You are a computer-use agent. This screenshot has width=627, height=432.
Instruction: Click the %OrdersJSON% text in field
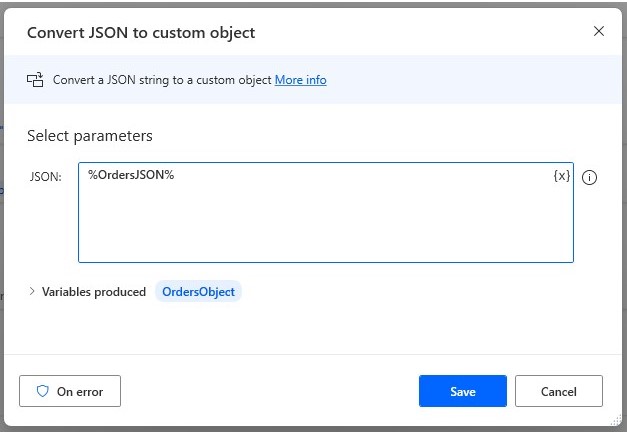(131, 176)
